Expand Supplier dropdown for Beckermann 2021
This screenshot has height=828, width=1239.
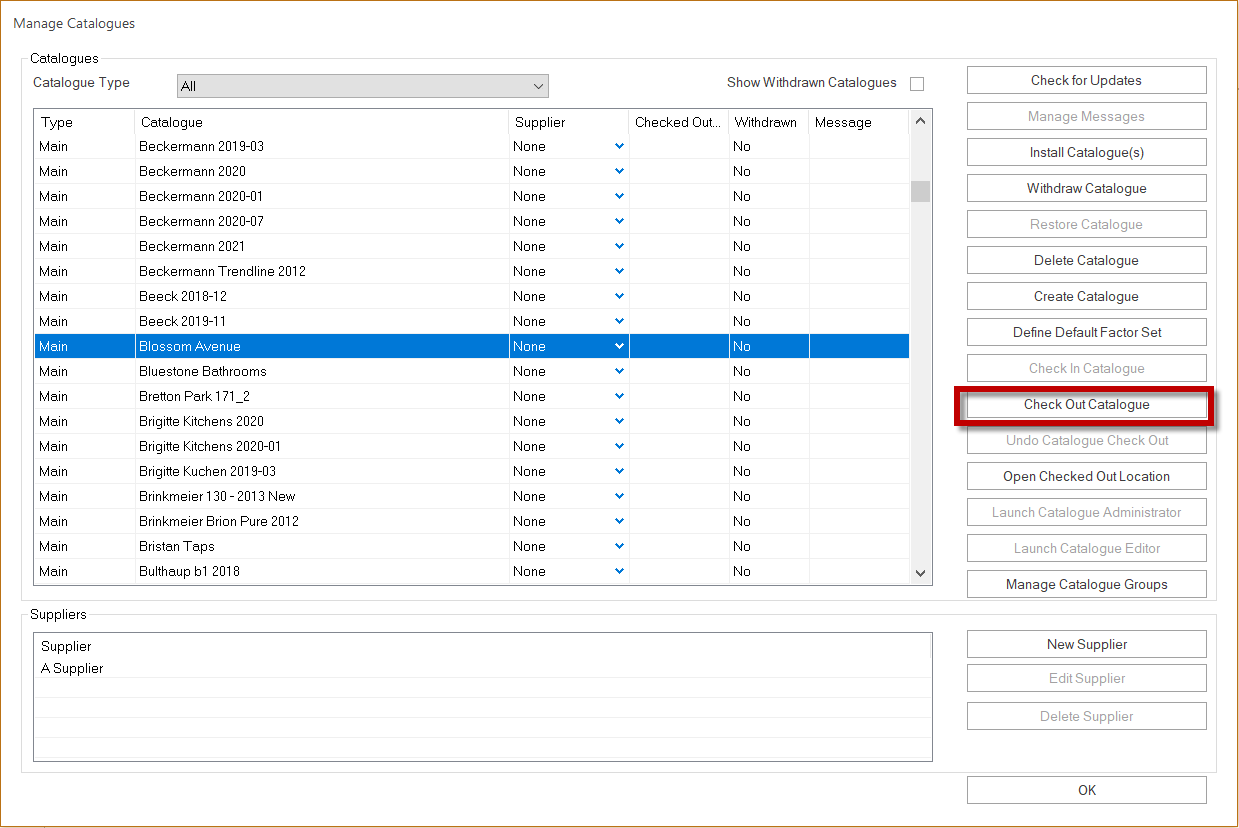tap(619, 246)
